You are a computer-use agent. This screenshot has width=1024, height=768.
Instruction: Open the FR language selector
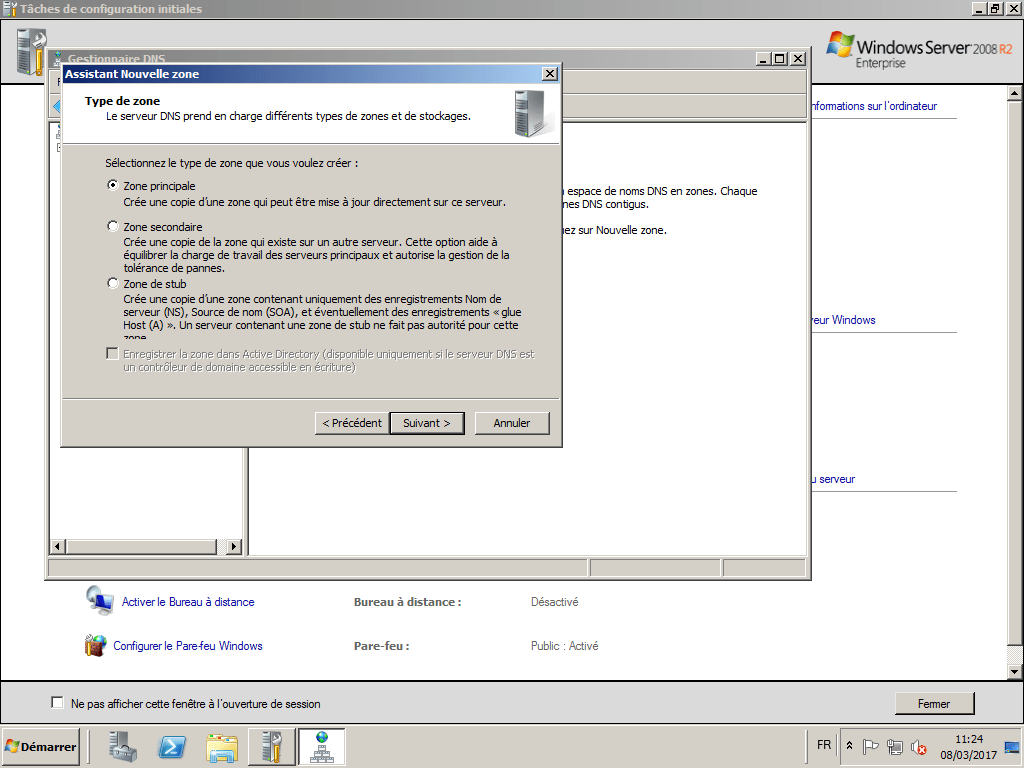(823, 745)
